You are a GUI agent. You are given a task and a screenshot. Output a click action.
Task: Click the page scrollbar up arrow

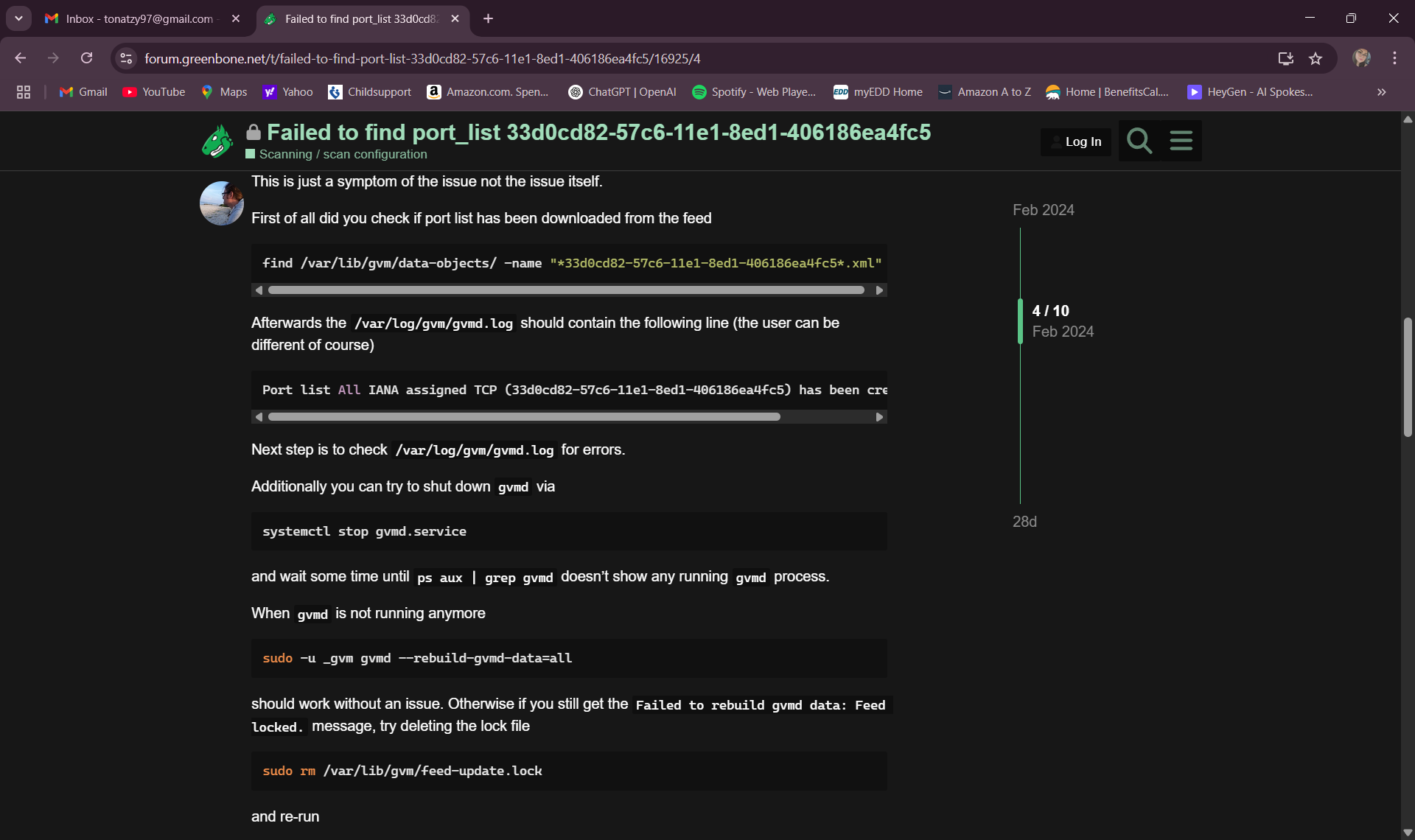(x=1408, y=119)
